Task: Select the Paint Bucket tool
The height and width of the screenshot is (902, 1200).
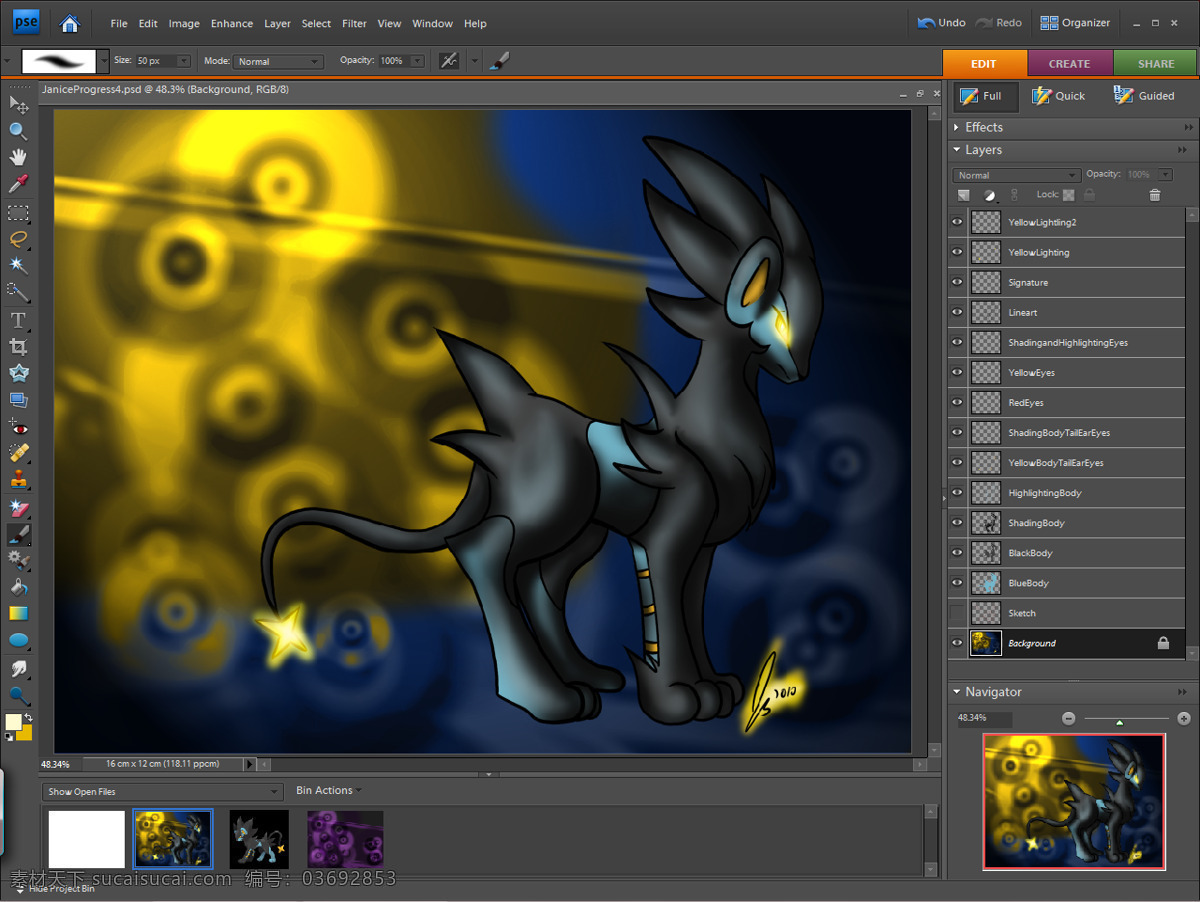Action: [18, 587]
